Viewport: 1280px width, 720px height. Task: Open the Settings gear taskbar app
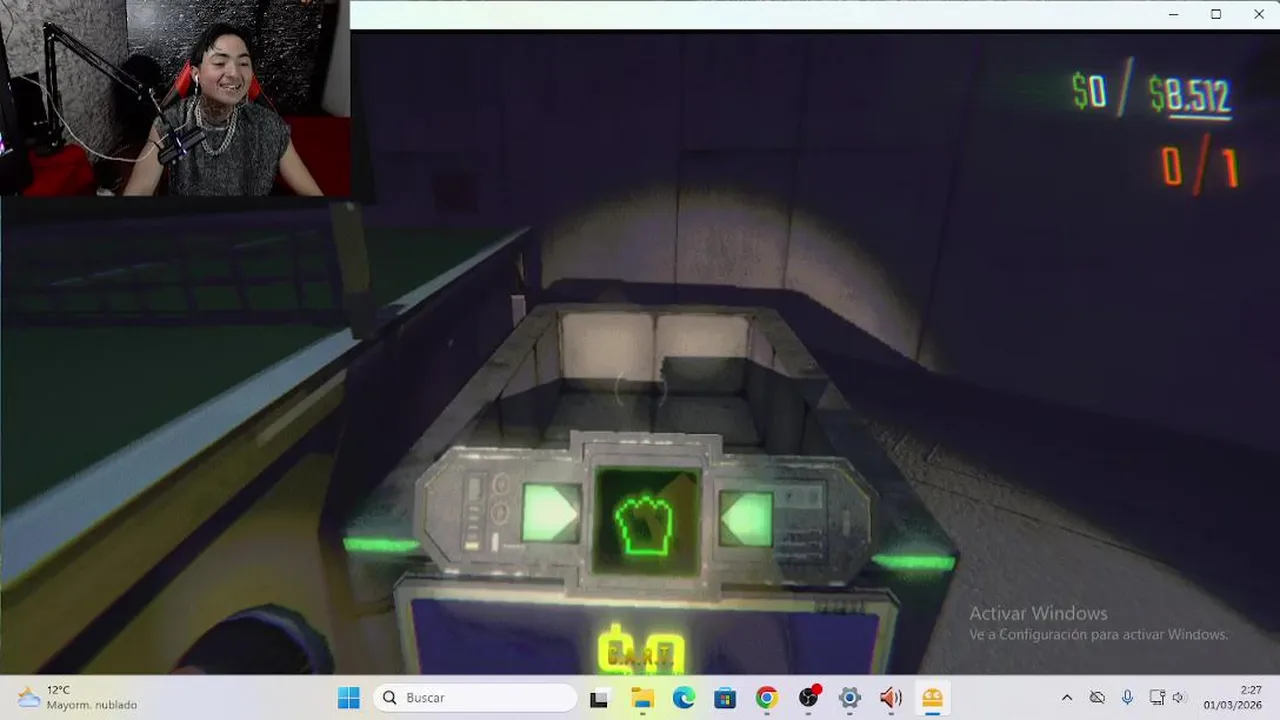(x=850, y=698)
